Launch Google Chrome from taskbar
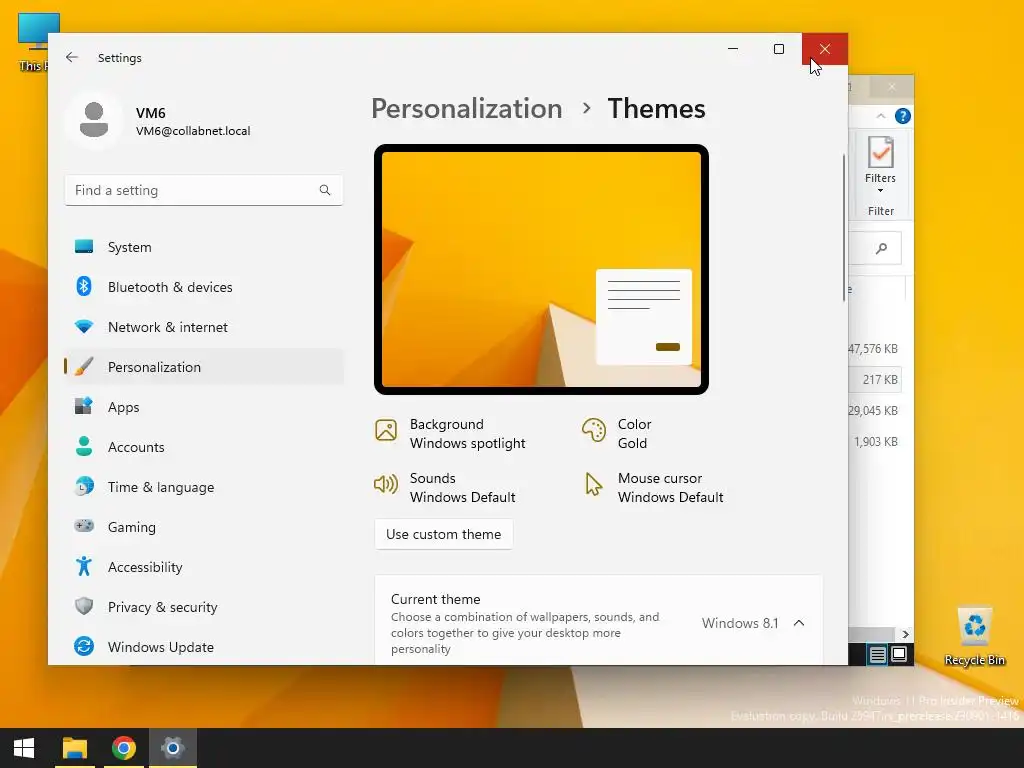Image resolution: width=1024 pixels, height=768 pixels. [x=123, y=748]
